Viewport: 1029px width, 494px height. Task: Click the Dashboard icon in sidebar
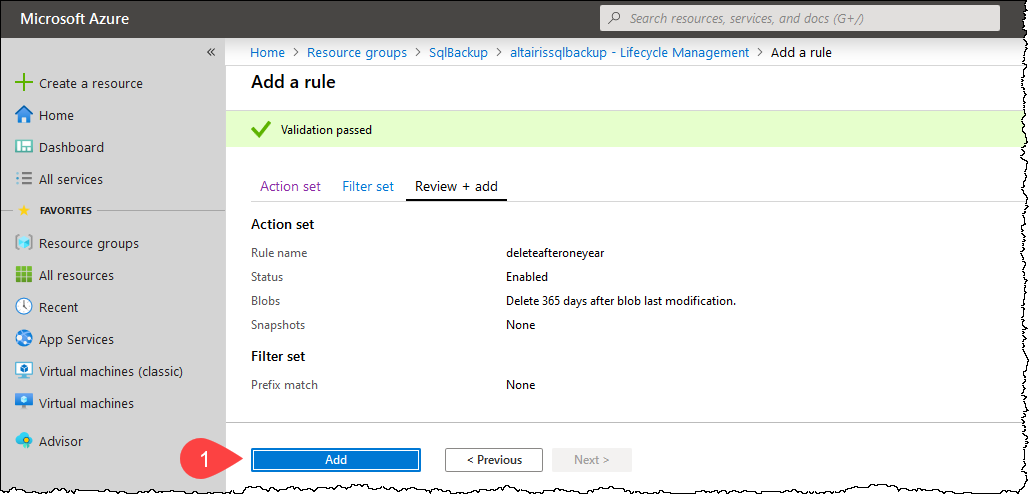pyautogui.click(x=24, y=147)
